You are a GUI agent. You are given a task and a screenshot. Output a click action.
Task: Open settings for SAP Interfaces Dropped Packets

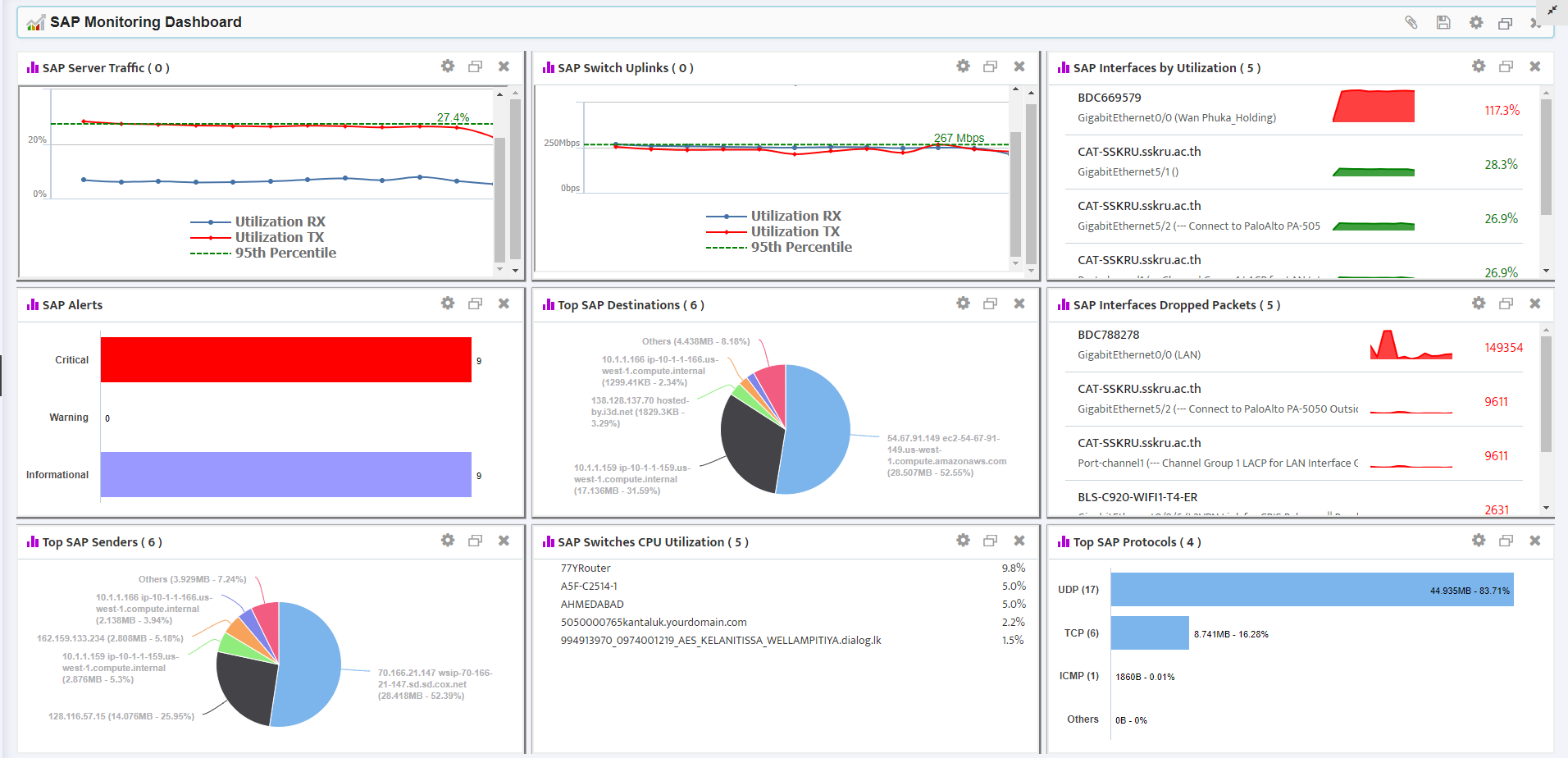[1479, 304]
